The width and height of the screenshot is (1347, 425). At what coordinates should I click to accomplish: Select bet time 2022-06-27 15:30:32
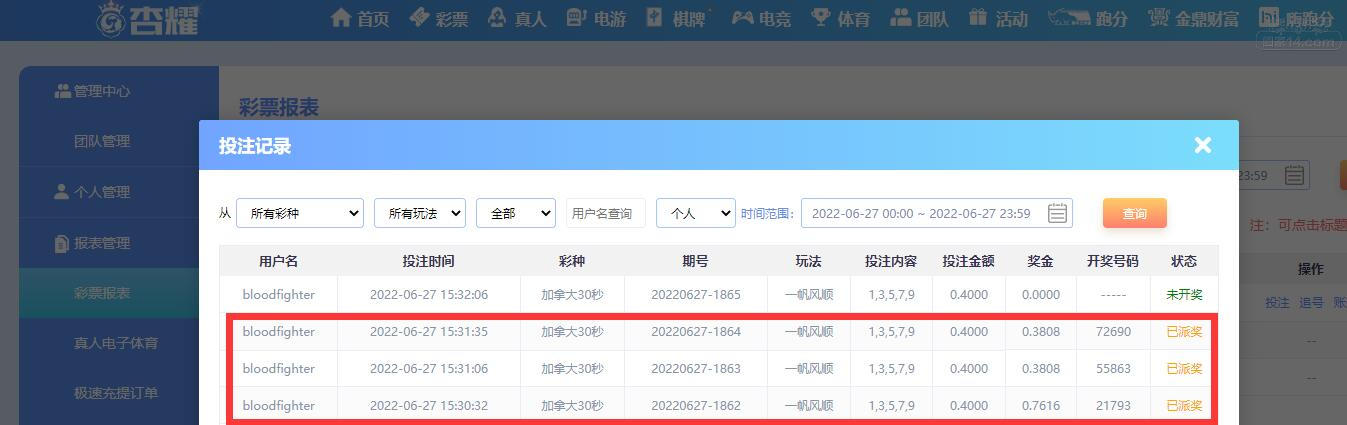pos(429,406)
